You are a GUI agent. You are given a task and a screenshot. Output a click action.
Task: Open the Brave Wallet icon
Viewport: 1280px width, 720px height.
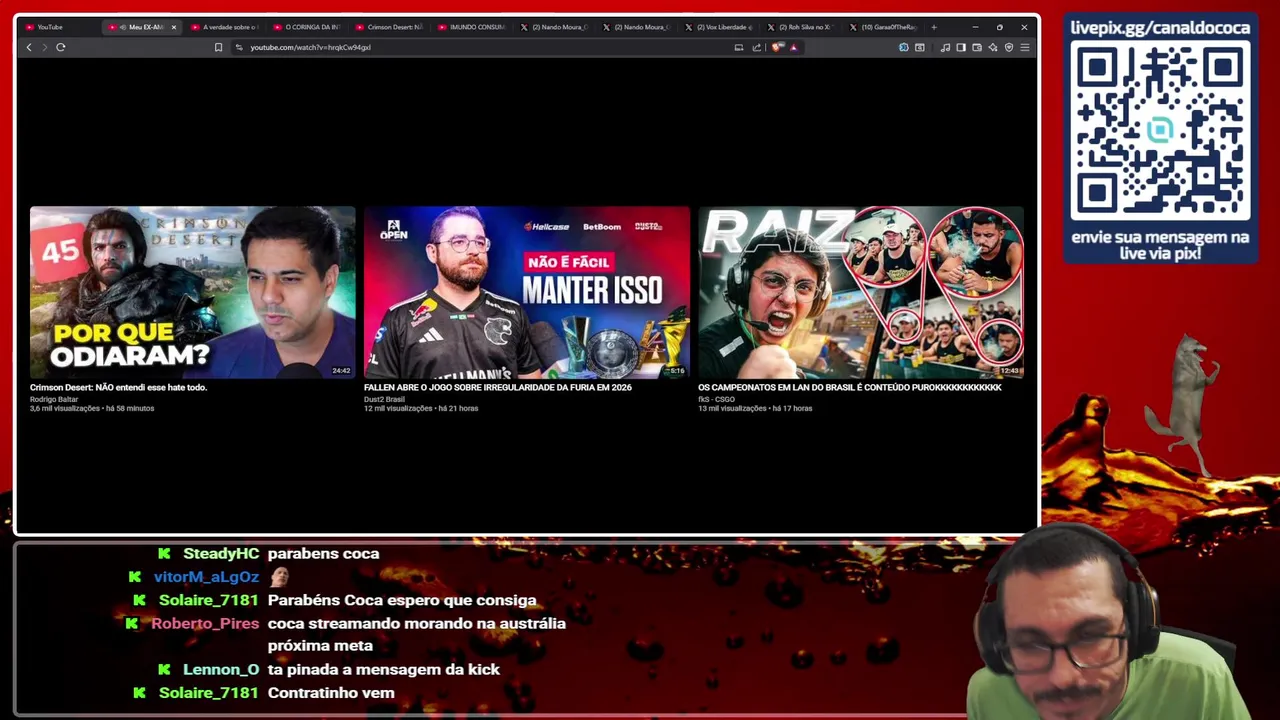[977, 47]
